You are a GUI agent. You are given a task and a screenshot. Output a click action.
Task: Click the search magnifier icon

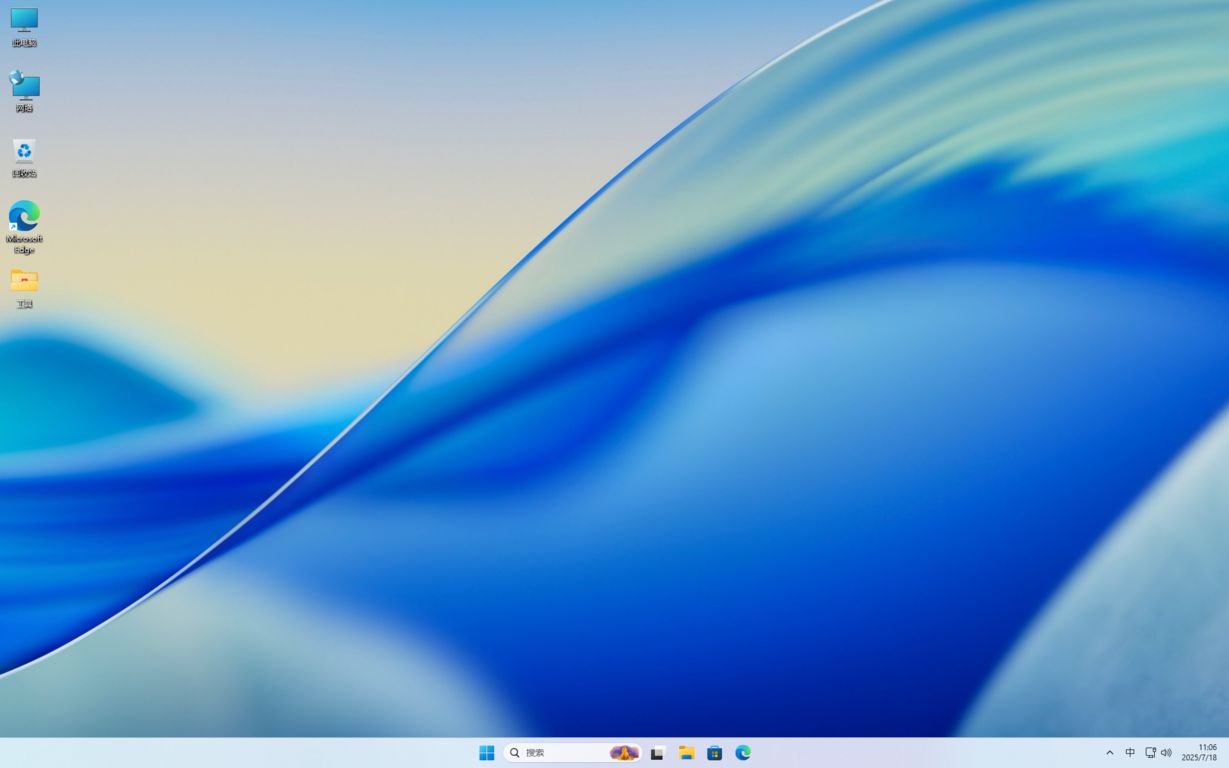(x=516, y=752)
